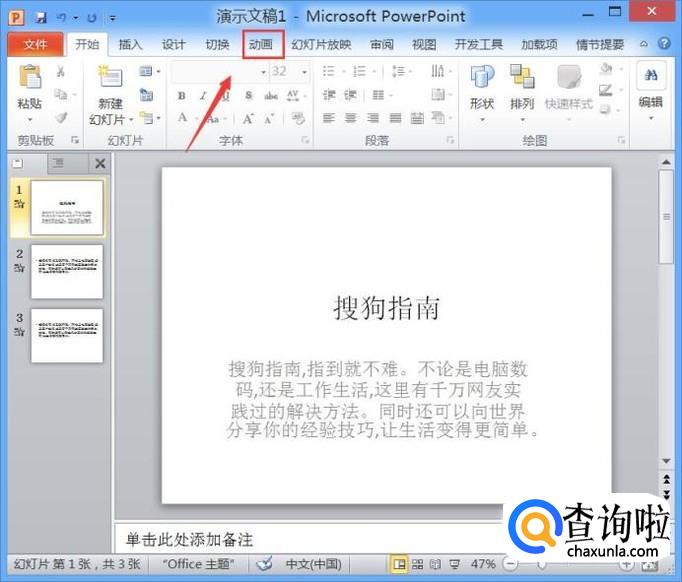Switch to the 设计 Design tab
682x582 pixels.
coord(174,44)
